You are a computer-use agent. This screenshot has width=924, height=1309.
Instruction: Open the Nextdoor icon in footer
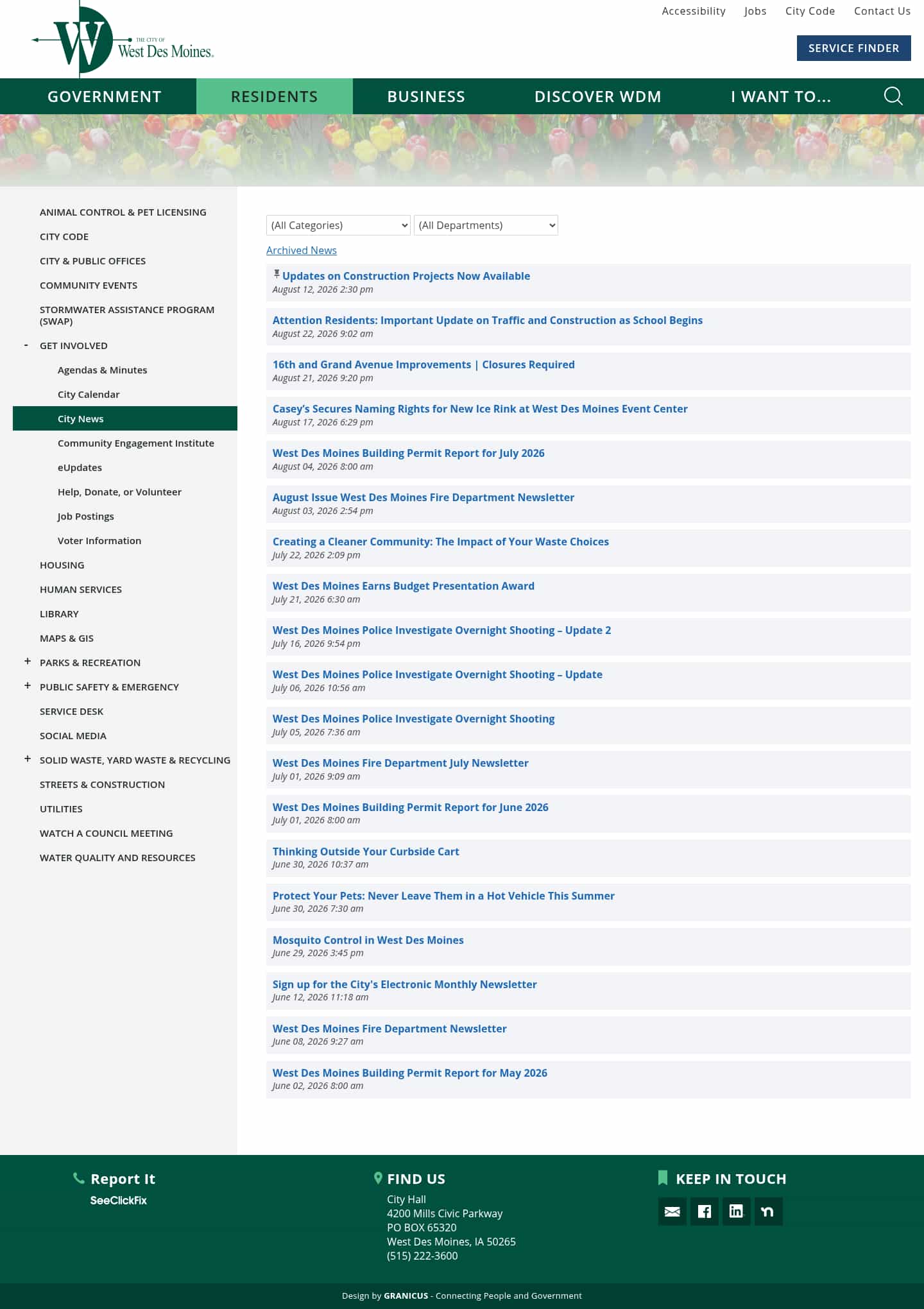point(768,1211)
